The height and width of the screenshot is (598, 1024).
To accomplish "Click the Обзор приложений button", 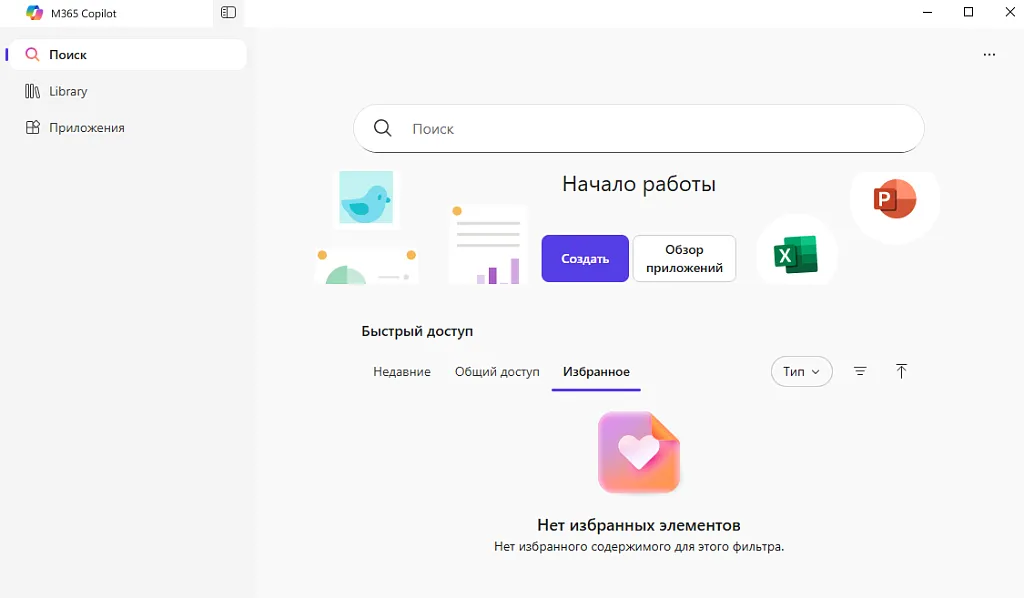I will pyautogui.click(x=684, y=258).
